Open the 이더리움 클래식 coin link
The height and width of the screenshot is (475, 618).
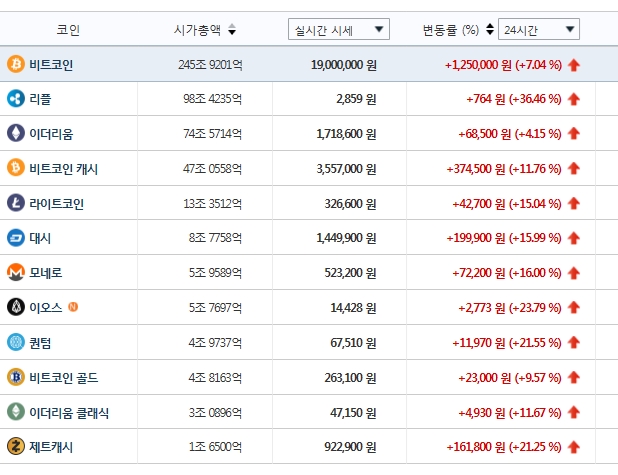(x=69, y=412)
